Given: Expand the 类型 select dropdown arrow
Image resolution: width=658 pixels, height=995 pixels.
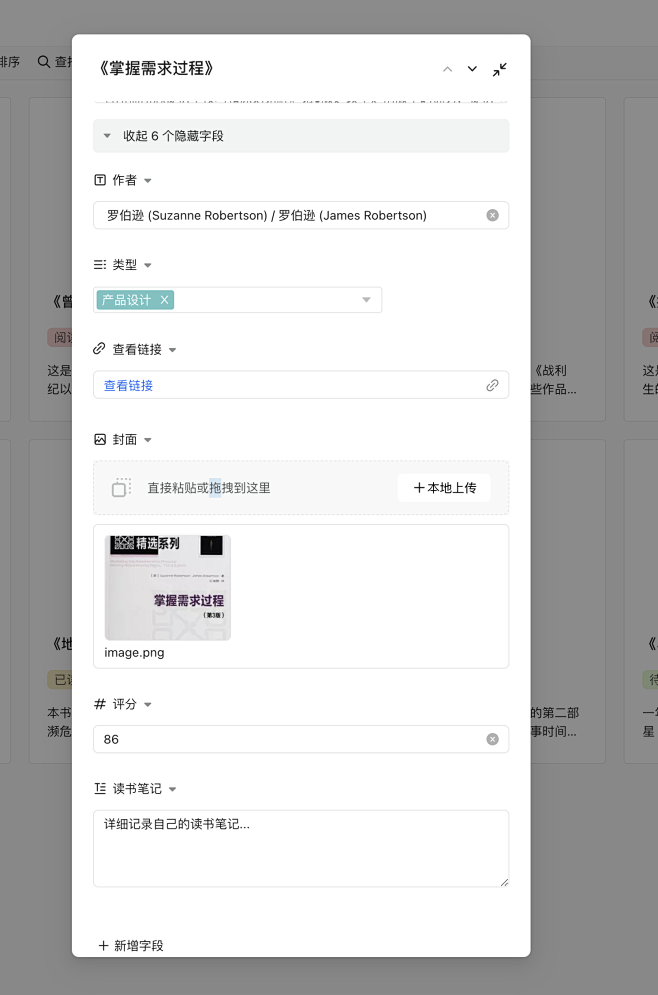Looking at the screenshot, I should tap(366, 300).
